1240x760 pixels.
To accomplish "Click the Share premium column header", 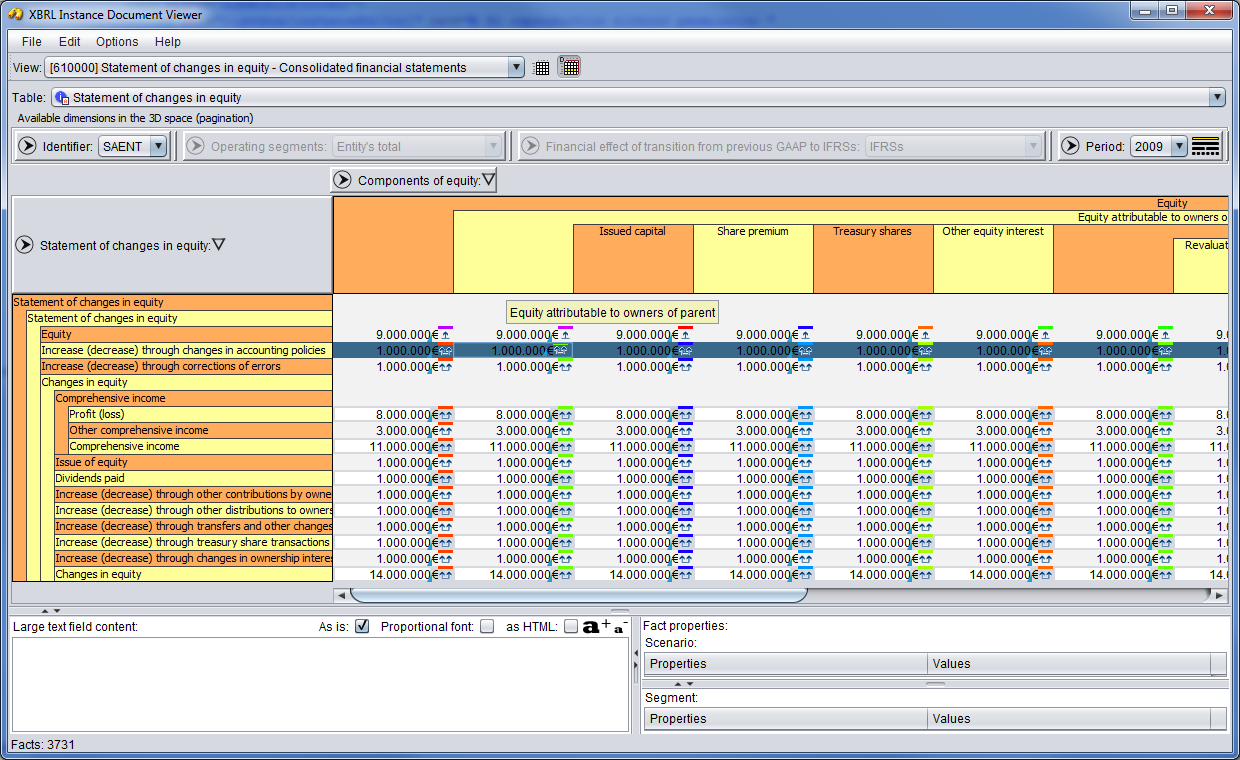I will click(753, 258).
